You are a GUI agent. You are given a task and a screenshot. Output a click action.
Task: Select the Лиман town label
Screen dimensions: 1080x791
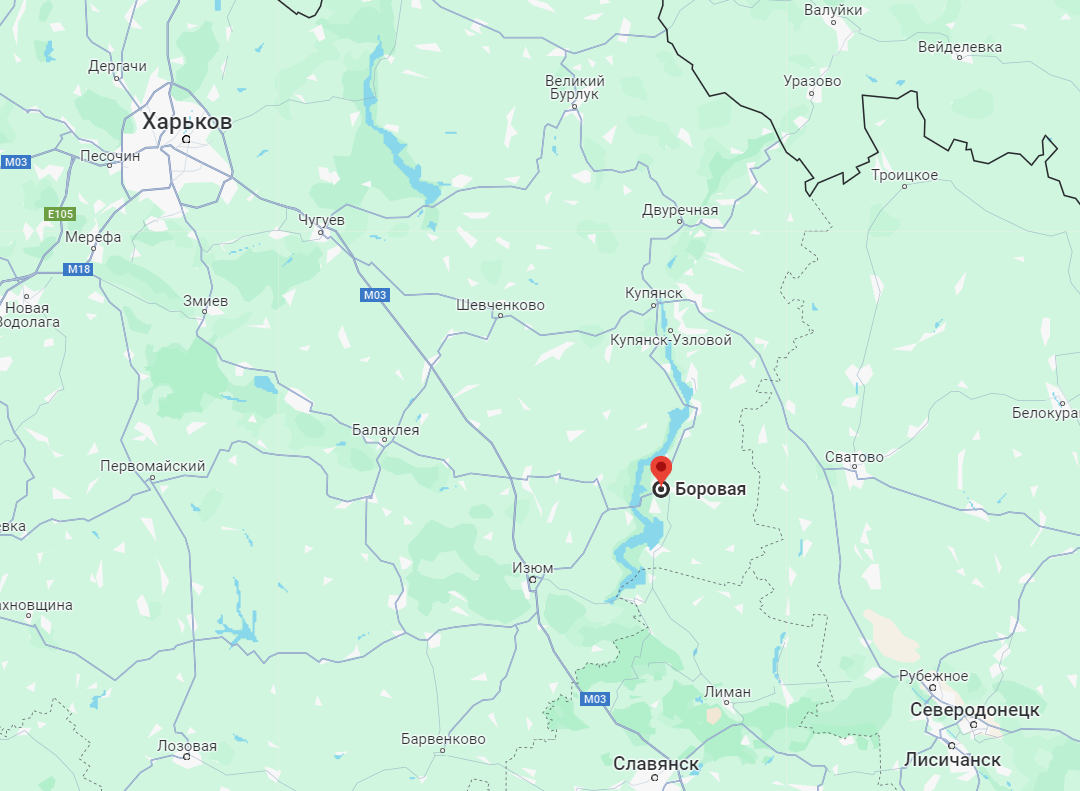click(727, 692)
